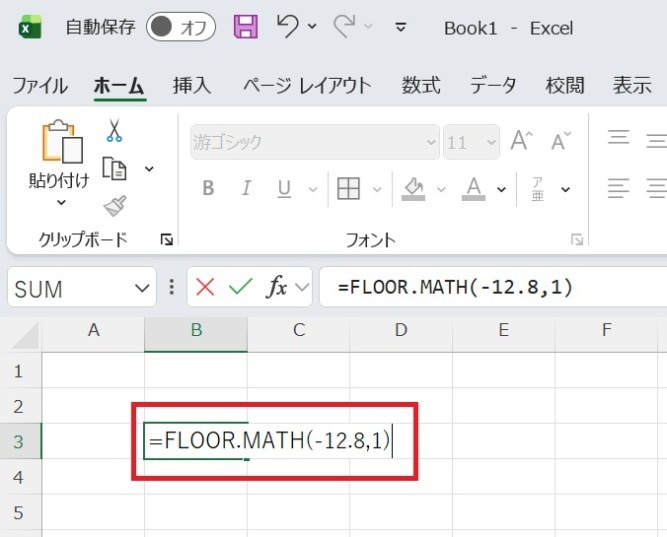667x537 pixels.
Task: Click the phonetic guide (ふりがな) icon
Action: [538, 189]
